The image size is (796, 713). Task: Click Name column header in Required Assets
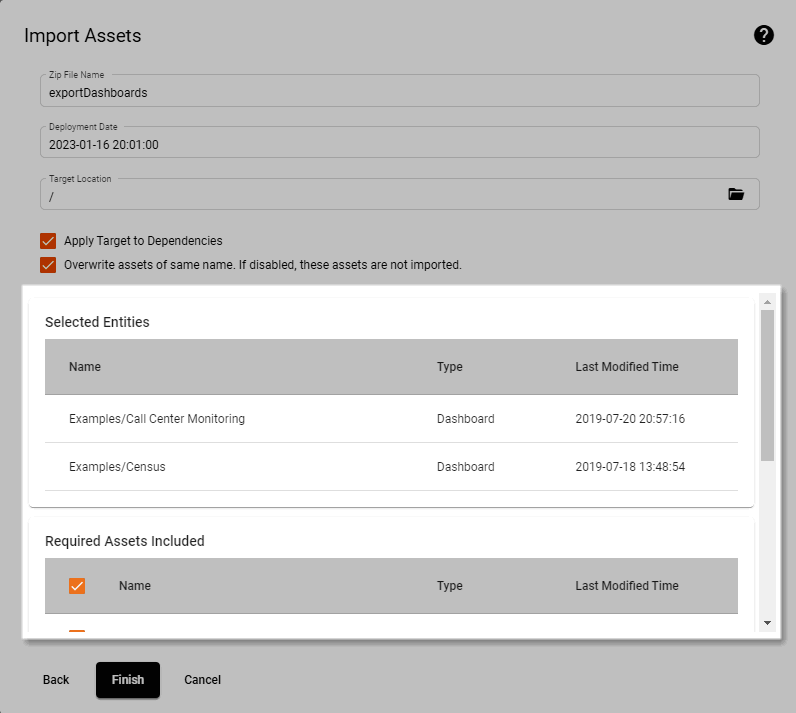coord(135,586)
